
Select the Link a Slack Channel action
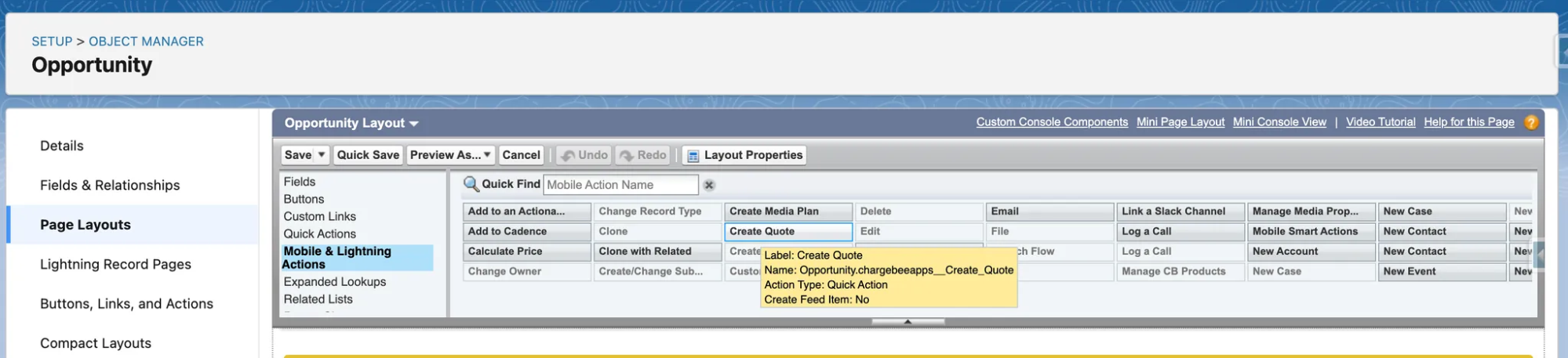click(x=1181, y=212)
